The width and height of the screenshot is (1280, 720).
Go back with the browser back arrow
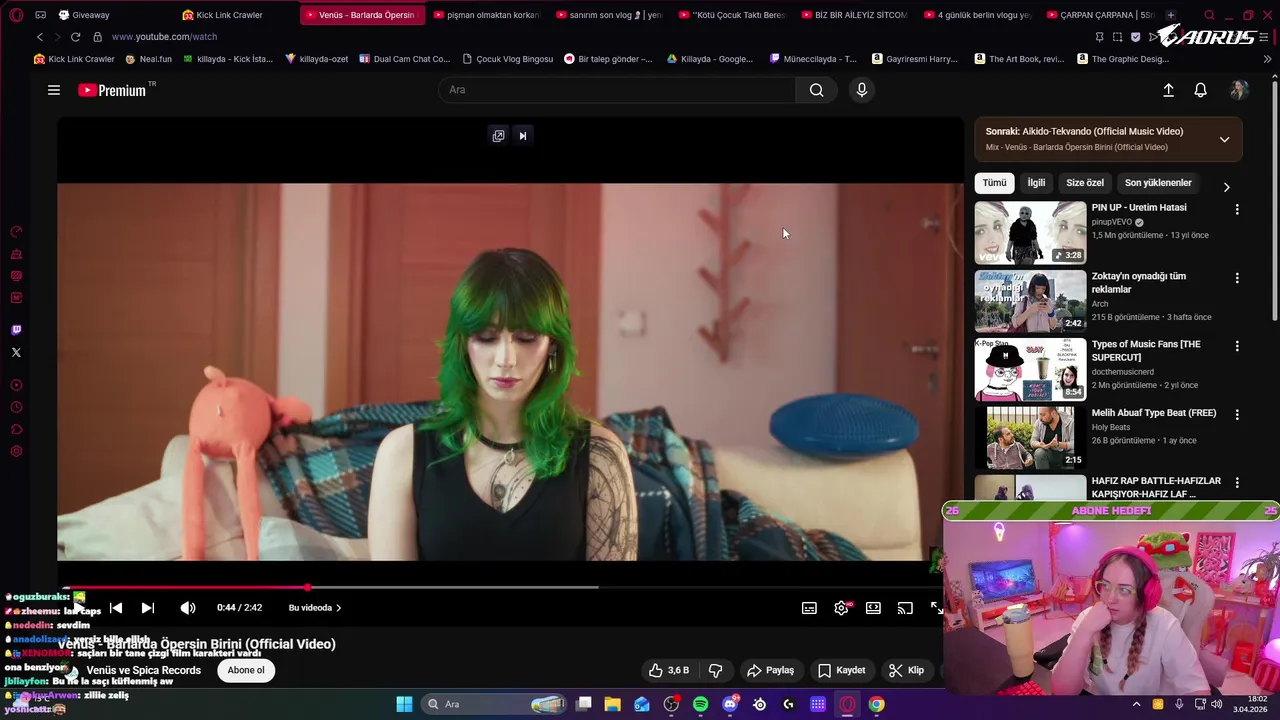tap(40, 37)
